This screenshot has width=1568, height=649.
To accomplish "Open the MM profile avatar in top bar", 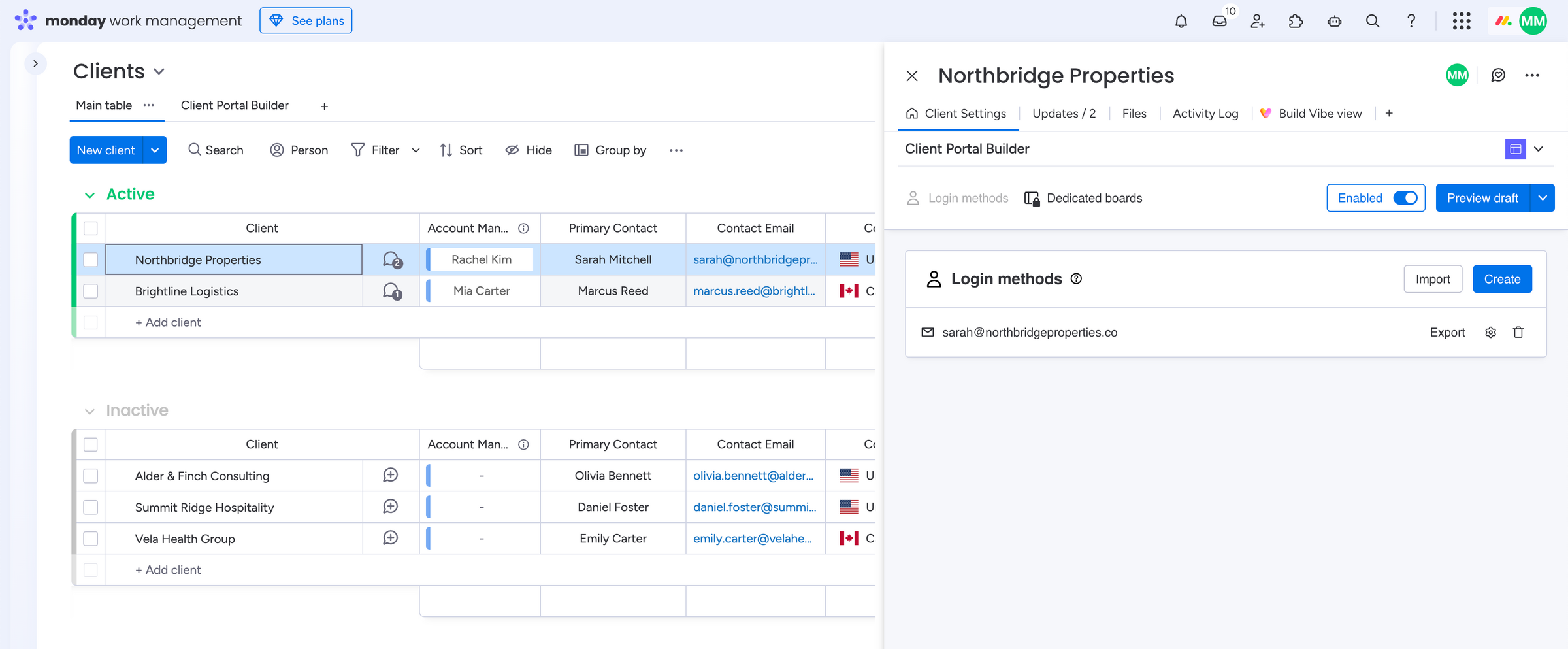I will 1533,21.
